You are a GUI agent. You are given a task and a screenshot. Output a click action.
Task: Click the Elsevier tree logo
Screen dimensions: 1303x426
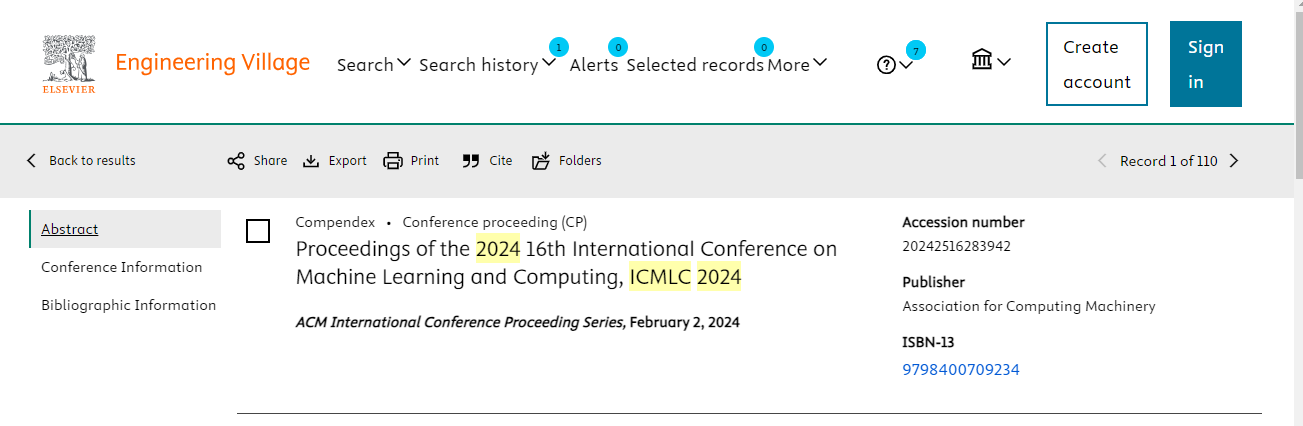(x=69, y=64)
